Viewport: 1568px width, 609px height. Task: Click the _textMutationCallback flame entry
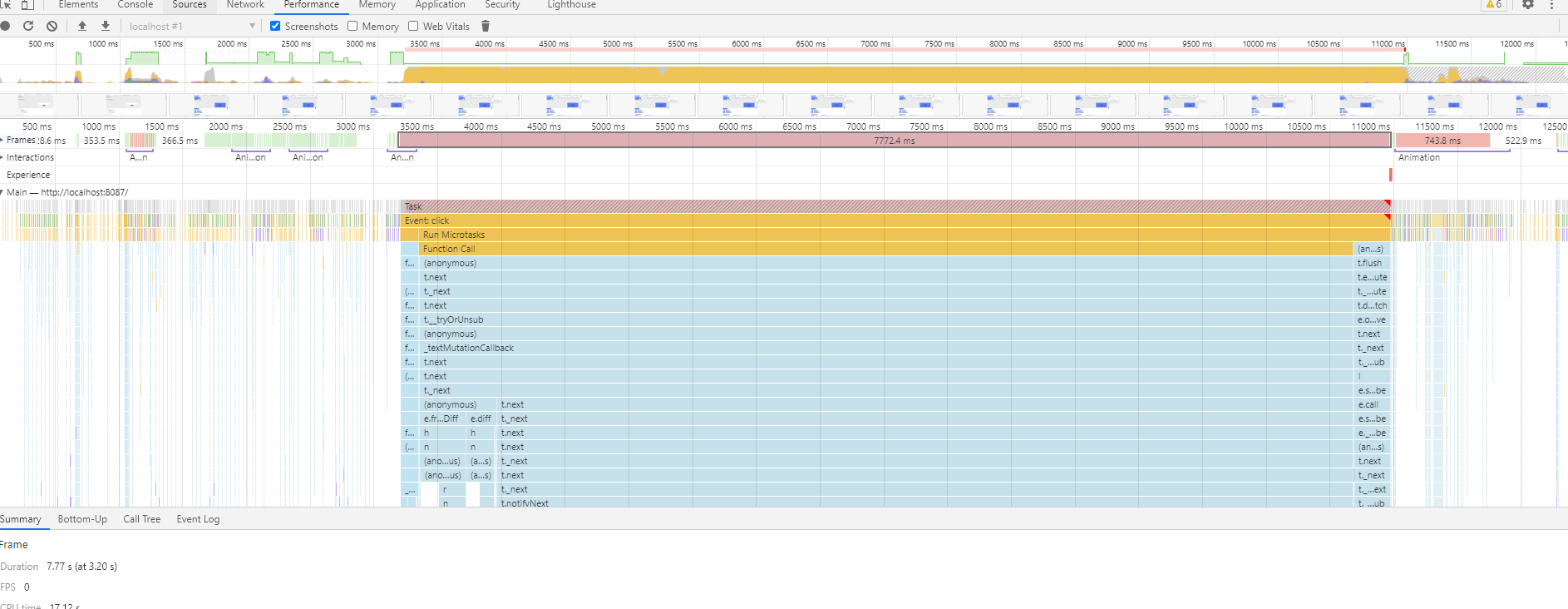point(886,348)
